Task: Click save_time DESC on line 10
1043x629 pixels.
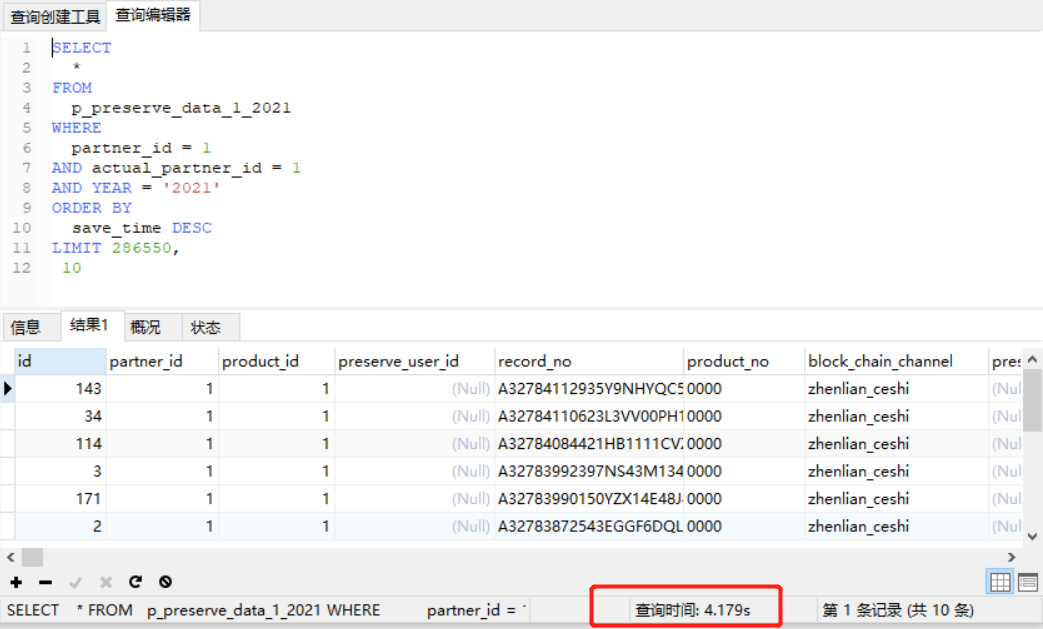Action: pyautogui.click(x=142, y=228)
